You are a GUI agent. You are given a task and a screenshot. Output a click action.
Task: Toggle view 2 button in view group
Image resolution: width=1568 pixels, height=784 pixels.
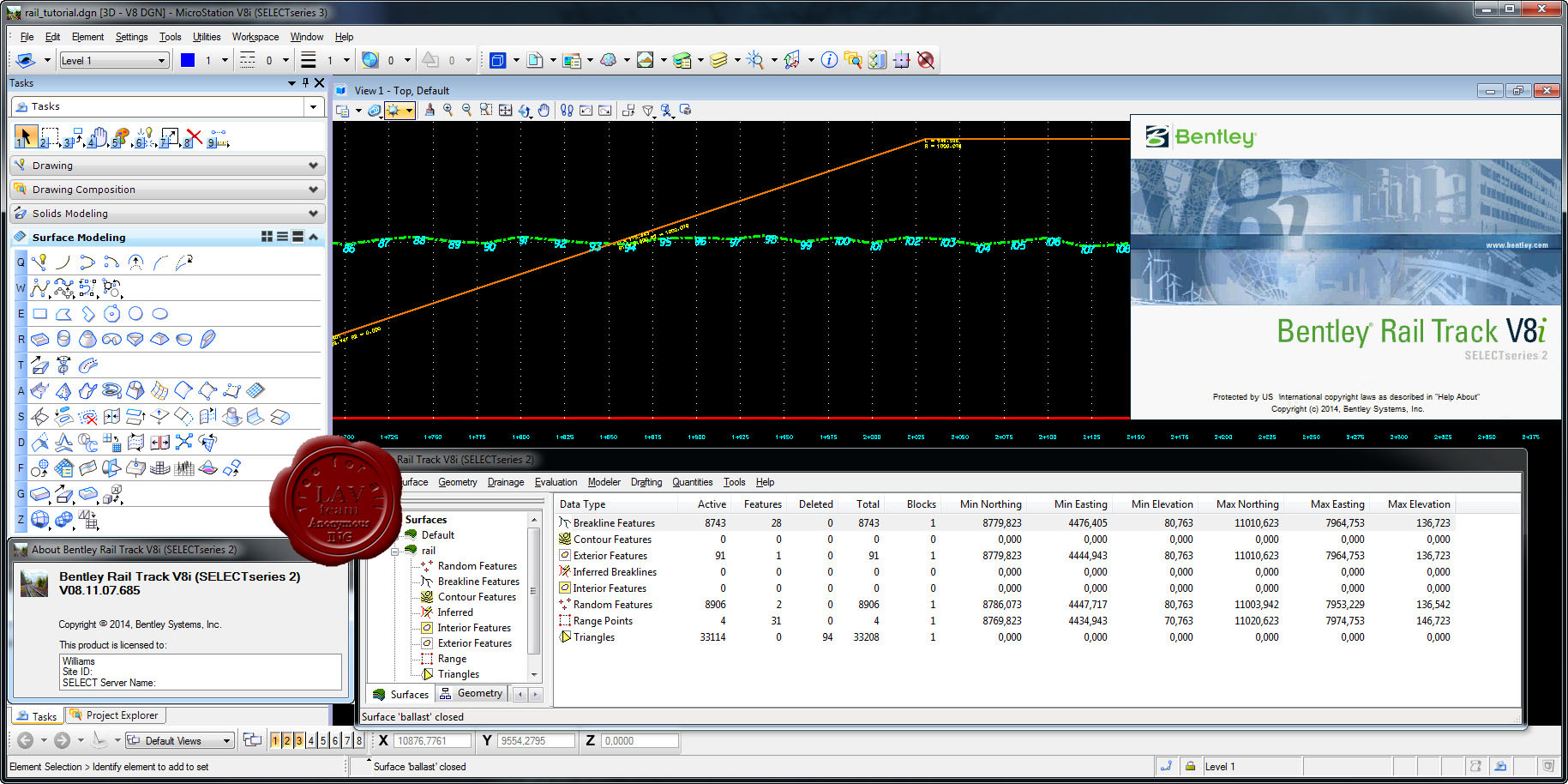287,740
